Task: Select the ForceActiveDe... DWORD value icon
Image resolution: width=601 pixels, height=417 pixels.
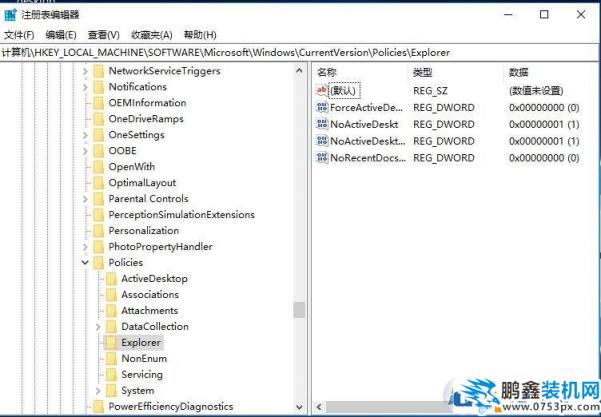Action: coord(322,107)
